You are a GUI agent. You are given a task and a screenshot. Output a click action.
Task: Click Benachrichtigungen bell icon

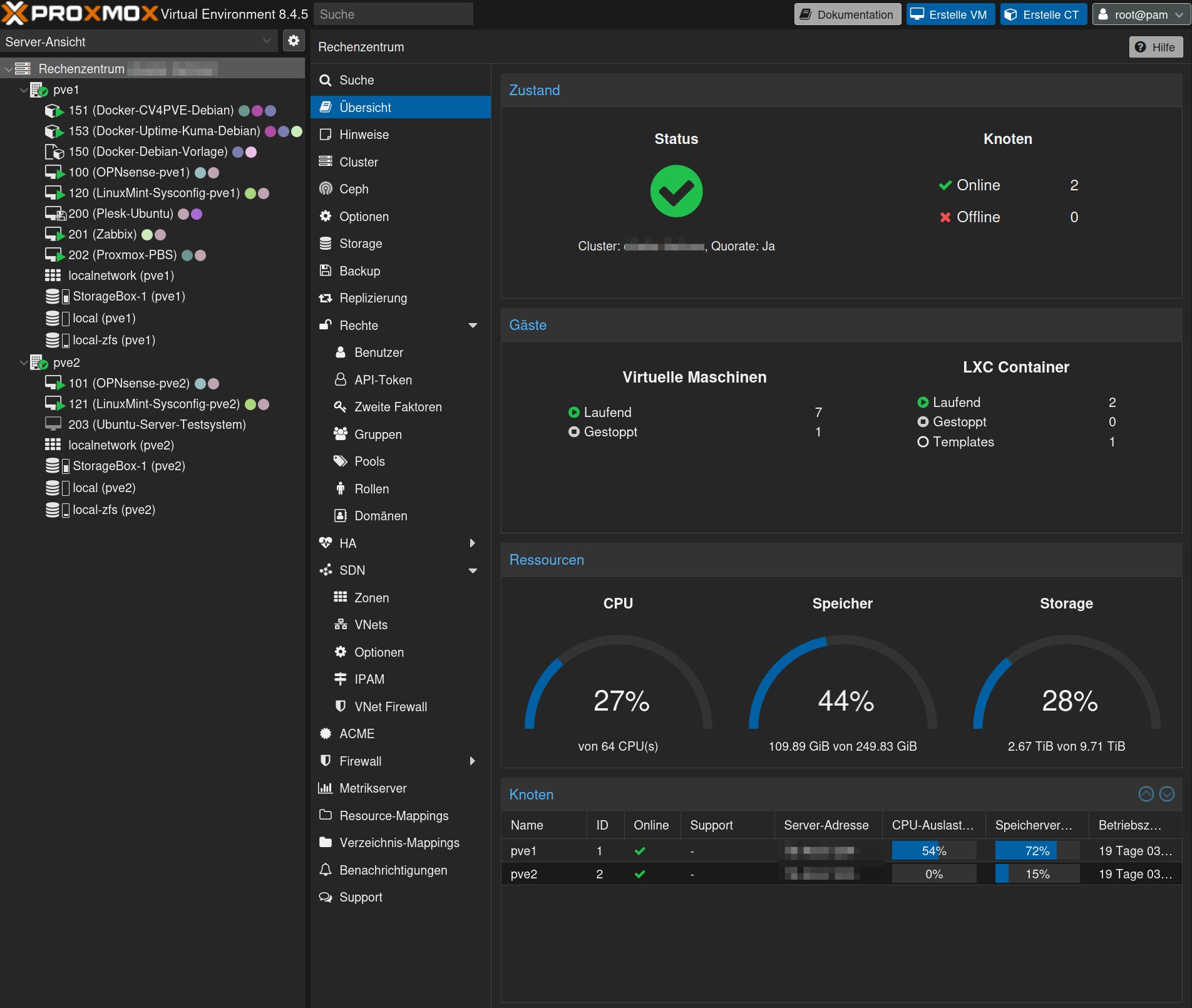click(x=326, y=870)
